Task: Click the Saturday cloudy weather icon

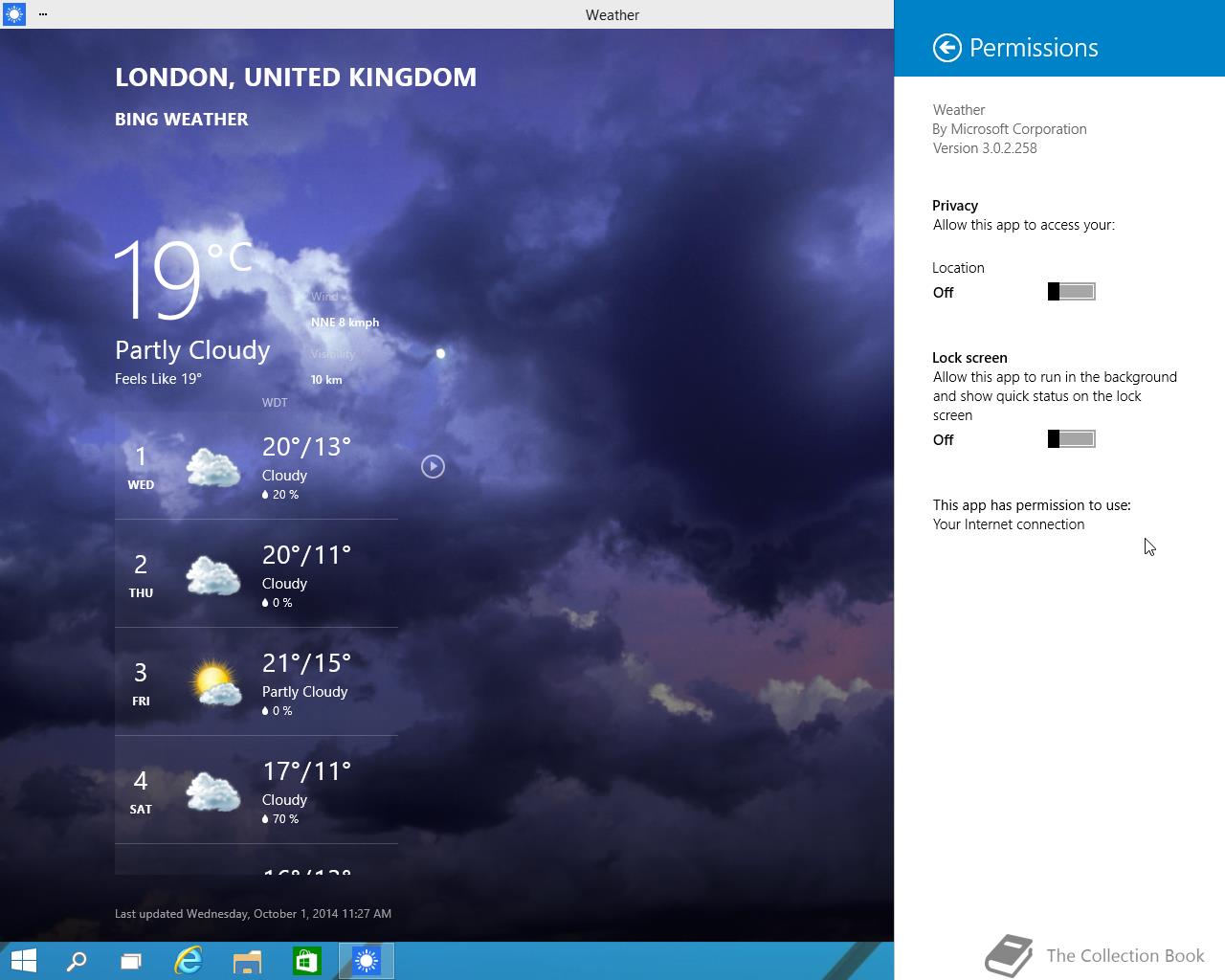Action: 212,792
